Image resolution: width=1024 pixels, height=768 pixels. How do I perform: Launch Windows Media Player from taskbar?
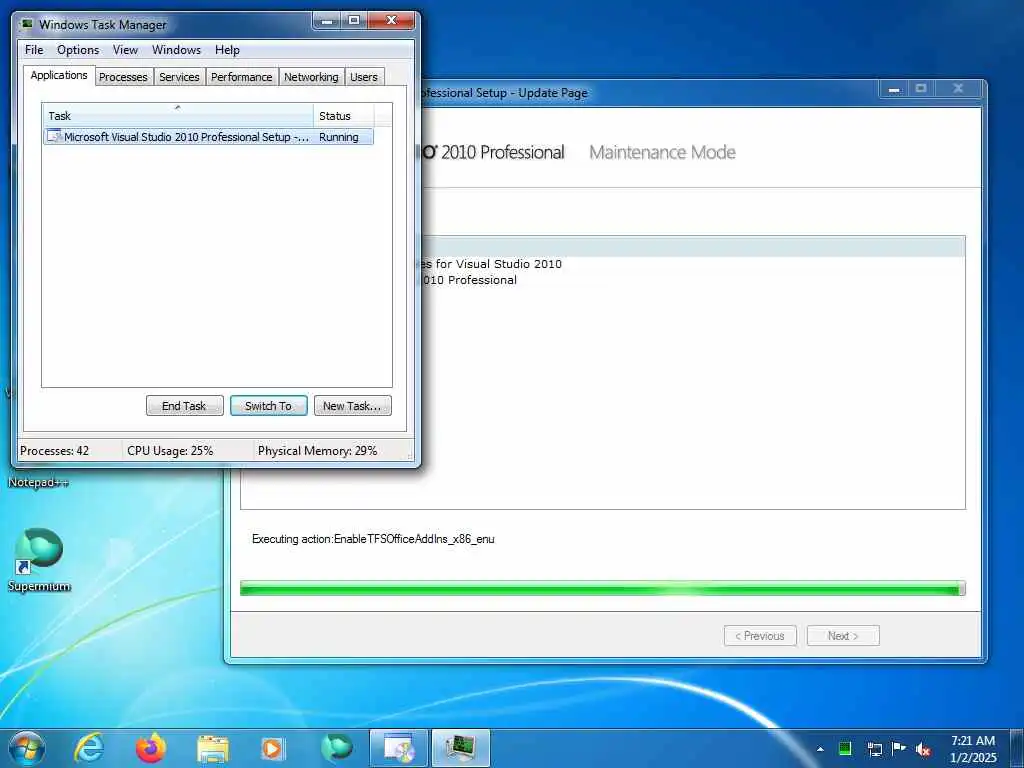coord(272,748)
